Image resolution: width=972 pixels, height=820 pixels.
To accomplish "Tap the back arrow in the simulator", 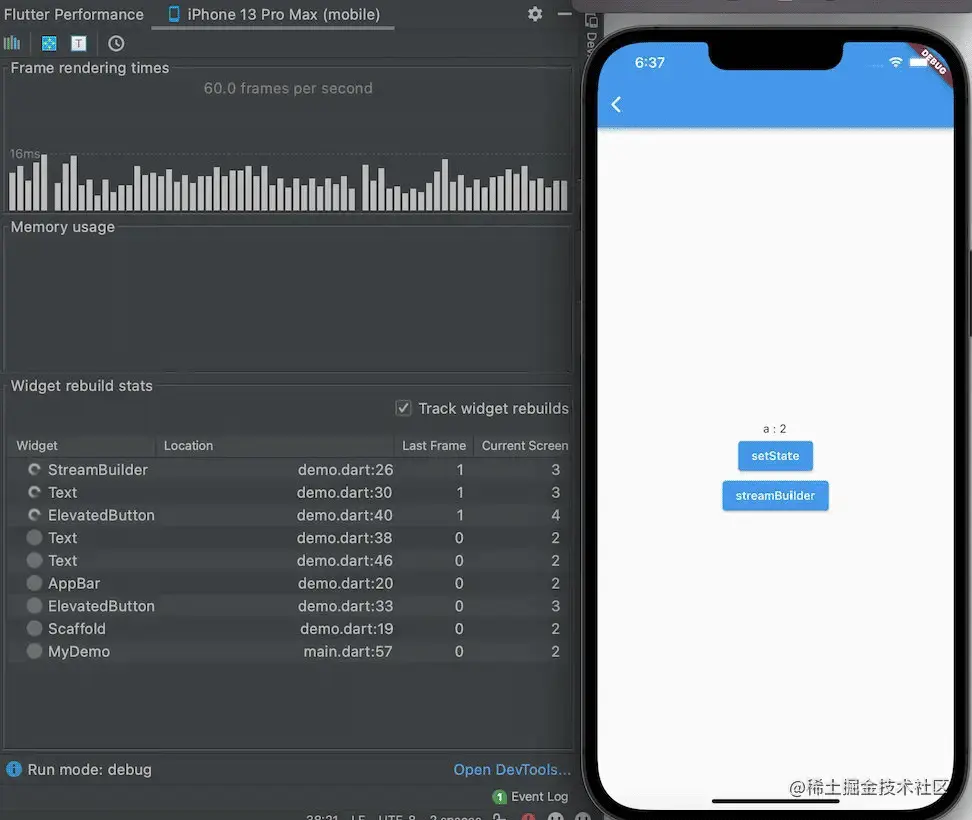I will (616, 104).
